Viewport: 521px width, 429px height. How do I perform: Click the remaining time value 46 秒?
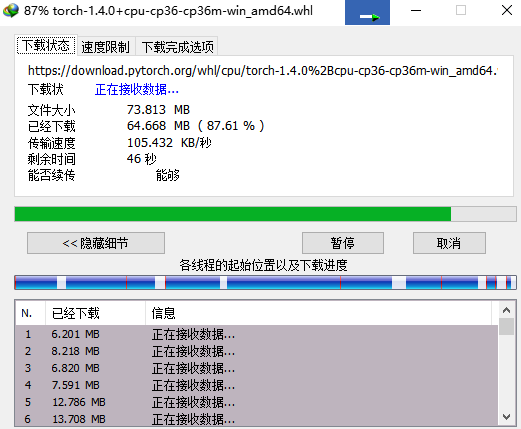(141, 159)
